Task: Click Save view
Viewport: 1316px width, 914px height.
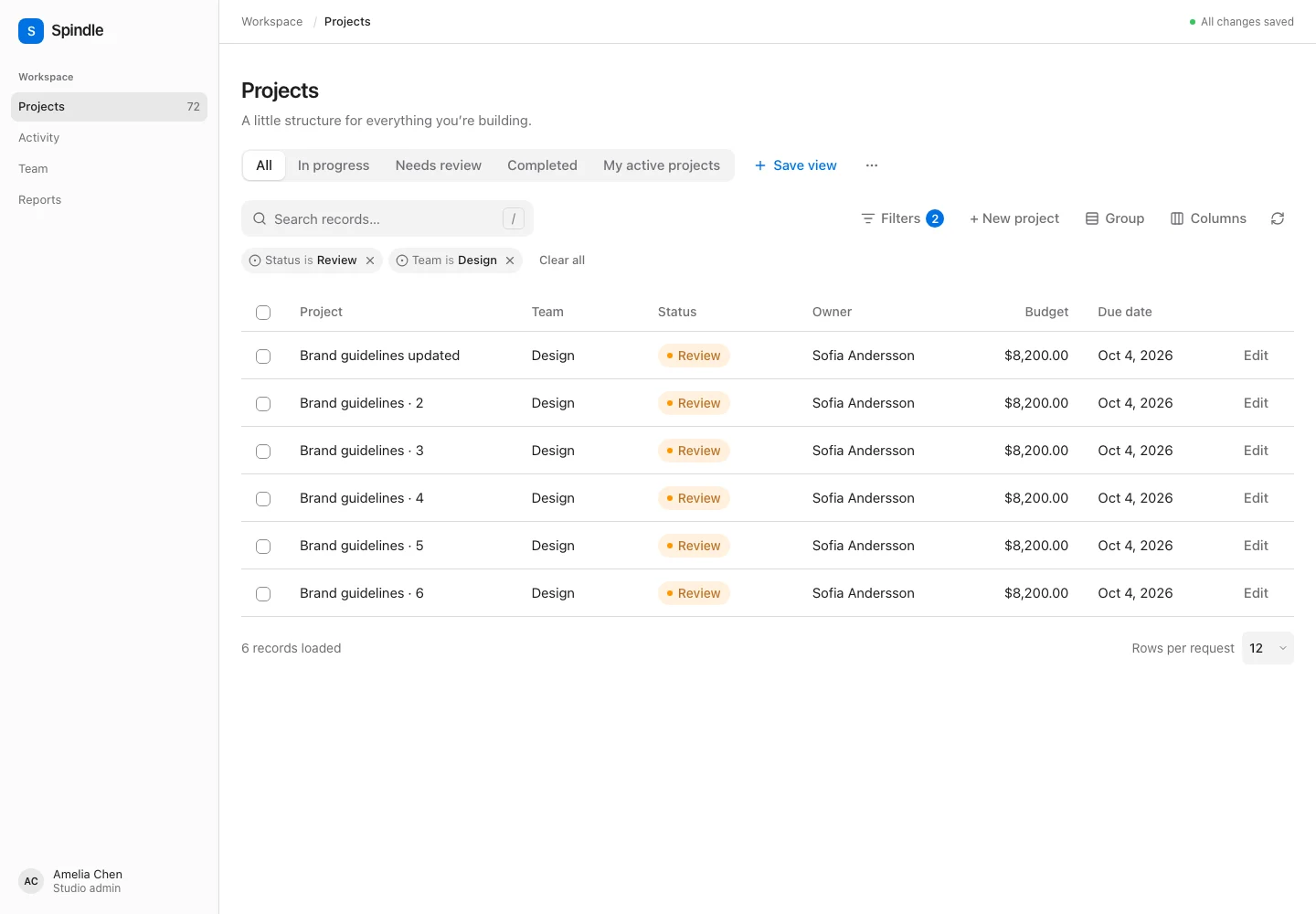Action: (795, 165)
